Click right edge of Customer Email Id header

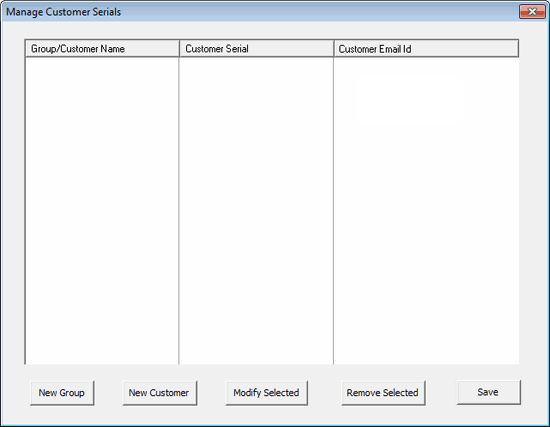point(518,48)
